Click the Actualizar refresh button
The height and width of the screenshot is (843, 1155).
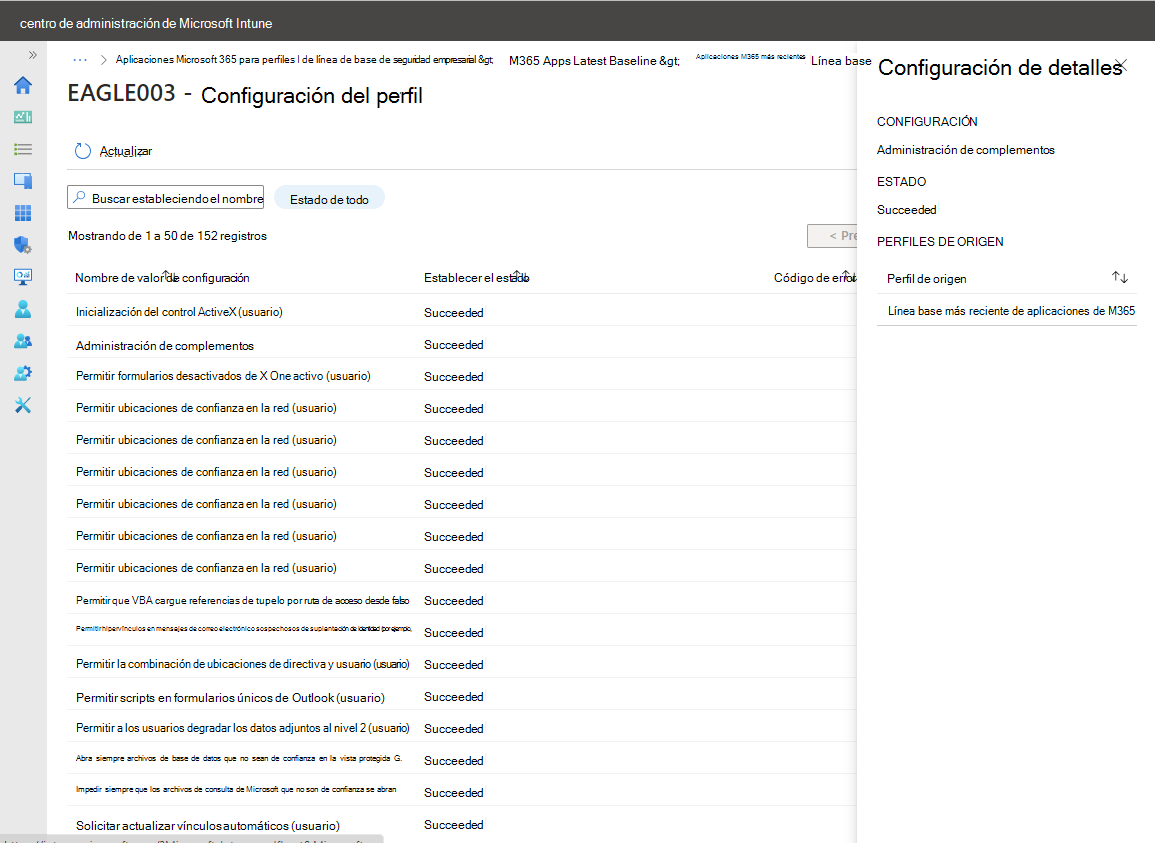click(113, 151)
